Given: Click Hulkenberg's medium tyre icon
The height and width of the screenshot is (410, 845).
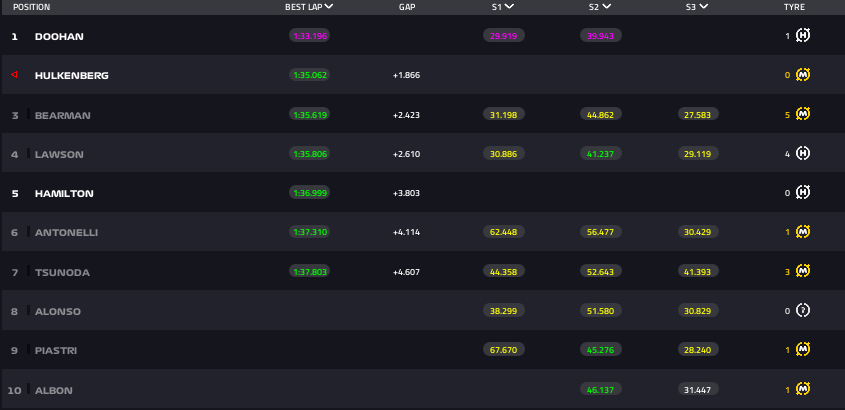Looking at the screenshot, I should (x=802, y=75).
